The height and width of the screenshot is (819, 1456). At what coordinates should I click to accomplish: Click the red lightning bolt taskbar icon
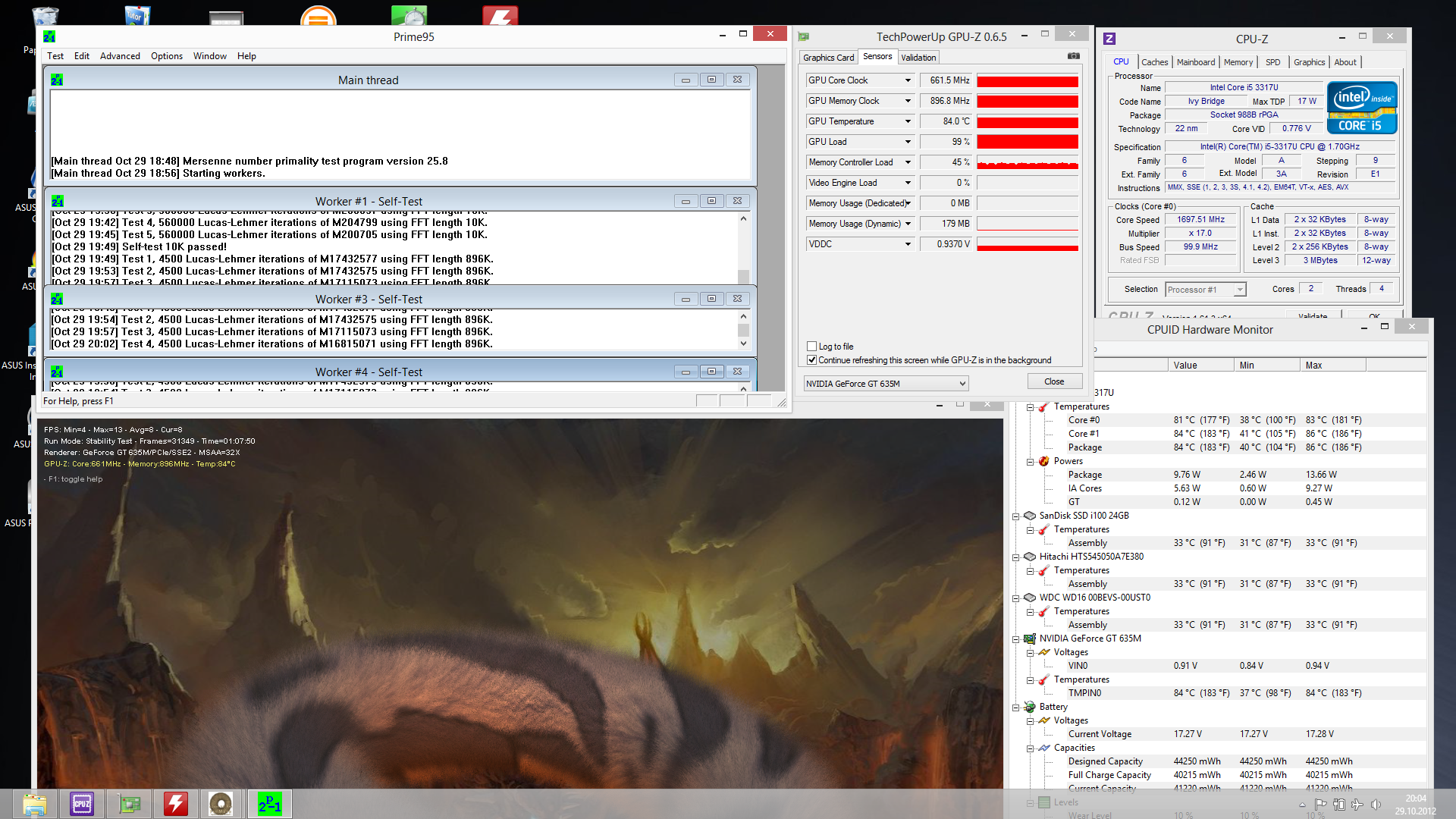[x=176, y=804]
